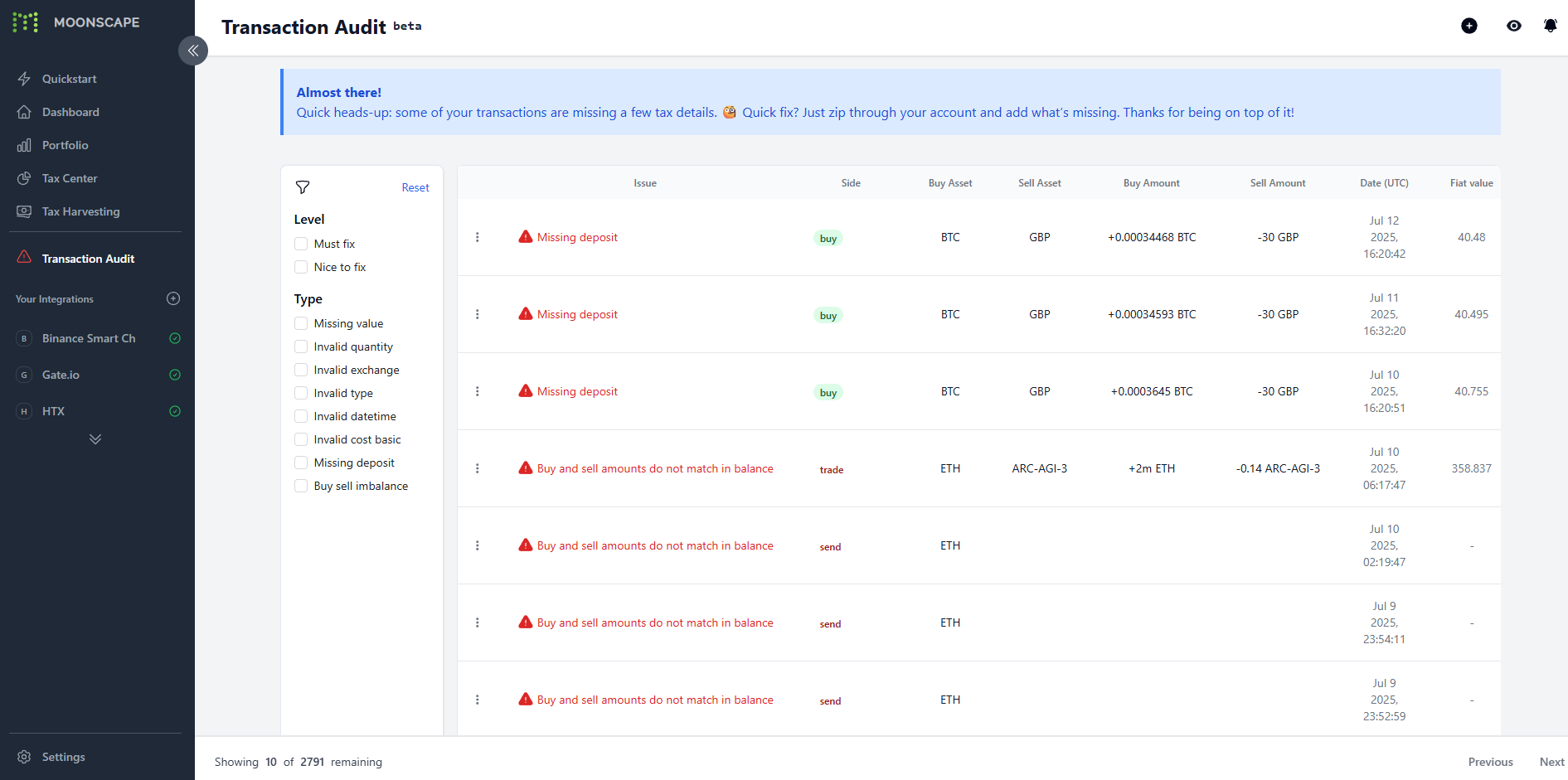The height and width of the screenshot is (780, 1568).
Task: Click the Portfolio bar chart icon
Action: pos(24,145)
